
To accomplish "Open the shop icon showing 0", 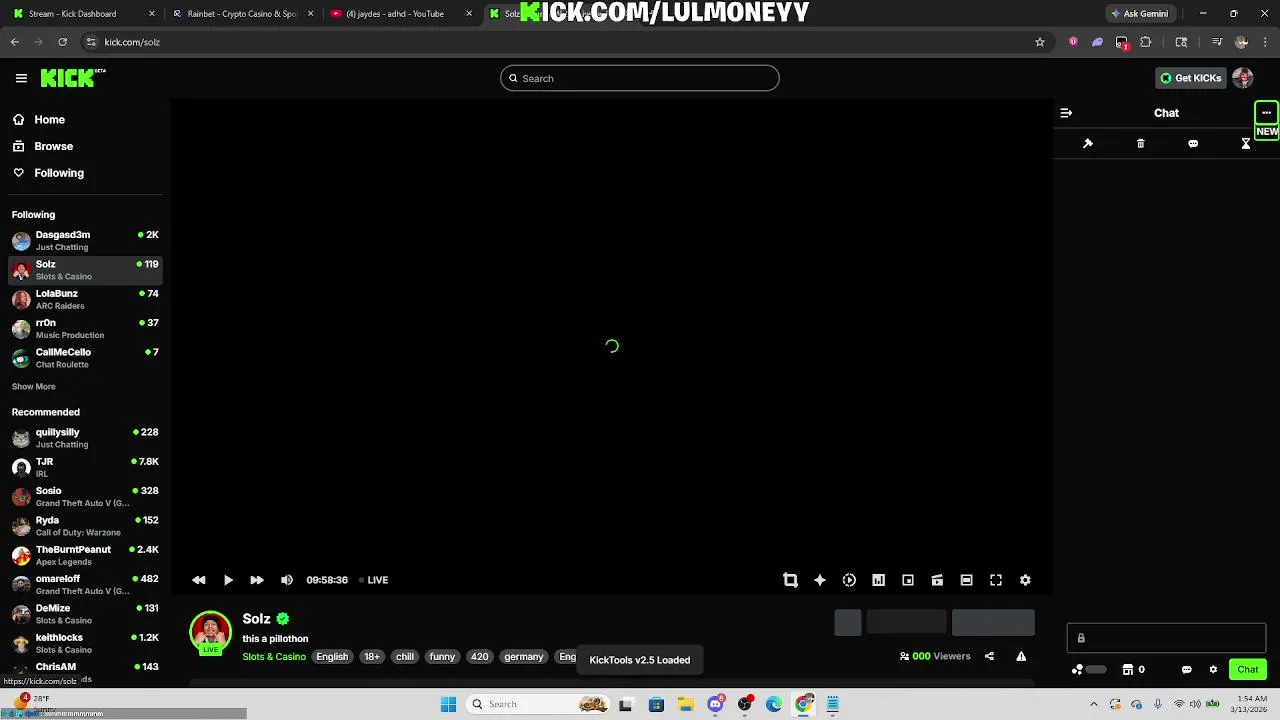I will tap(1133, 670).
